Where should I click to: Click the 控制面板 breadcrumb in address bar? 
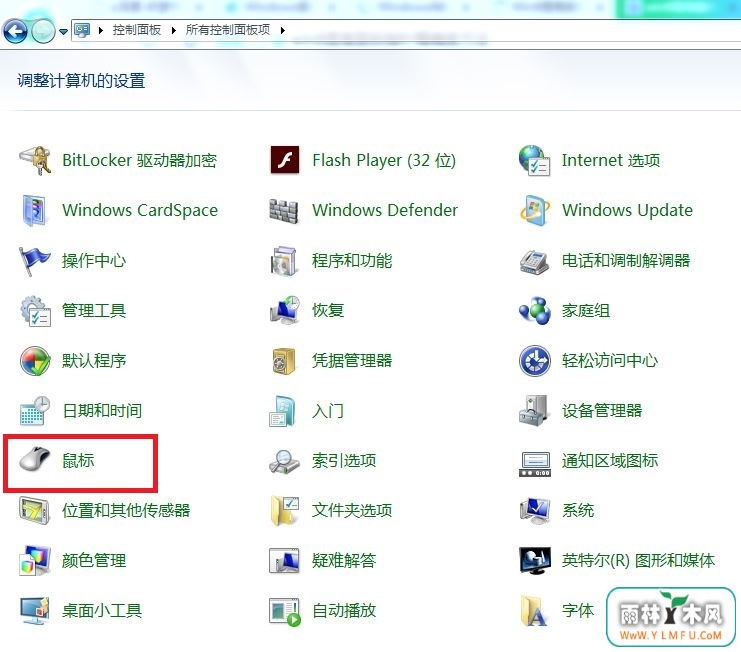click(x=137, y=30)
